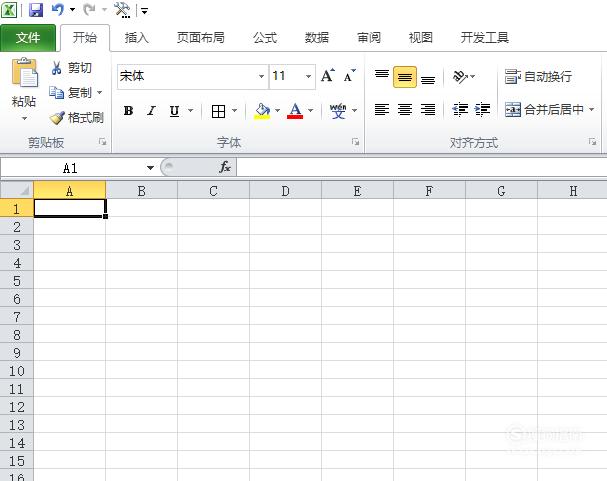The image size is (607, 481).
Task: Click the Save icon in quick access toolbar
Action: coord(36,10)
